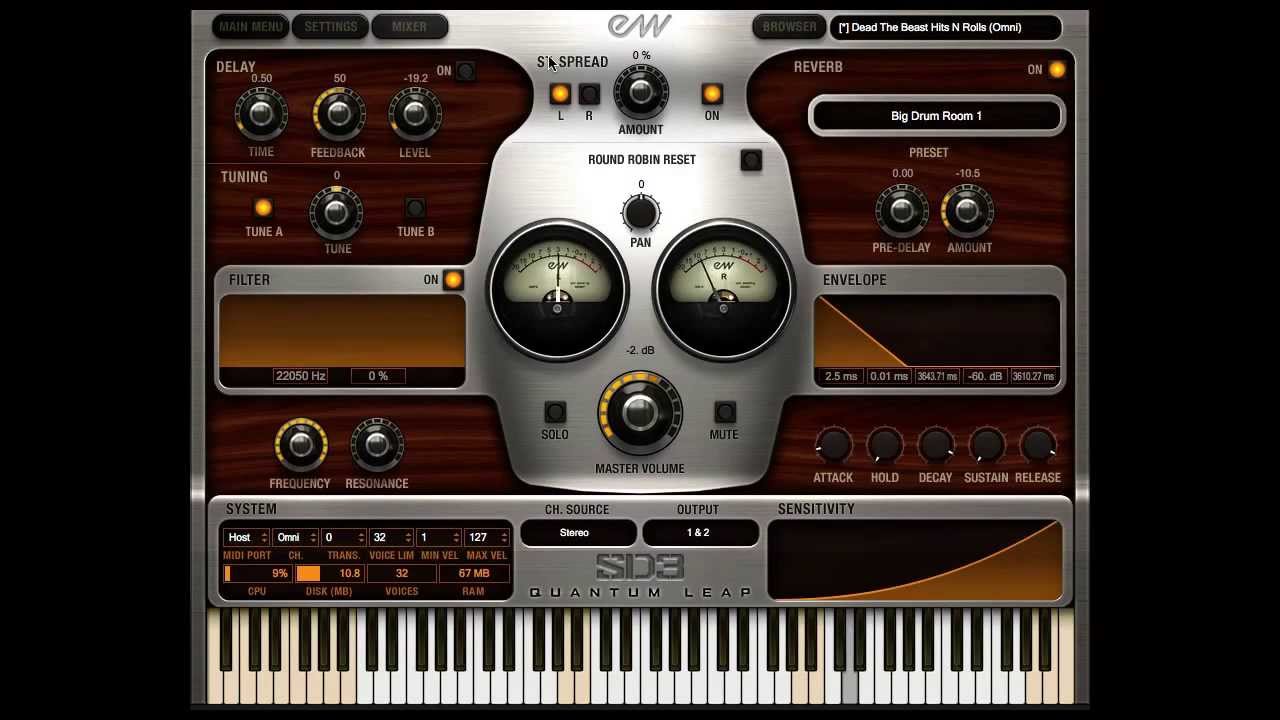Image resolution: width=1280 pixels, height=720 pixels.
Task: Click the Reverb Pre-Delay knob
Action: (902, 210)
